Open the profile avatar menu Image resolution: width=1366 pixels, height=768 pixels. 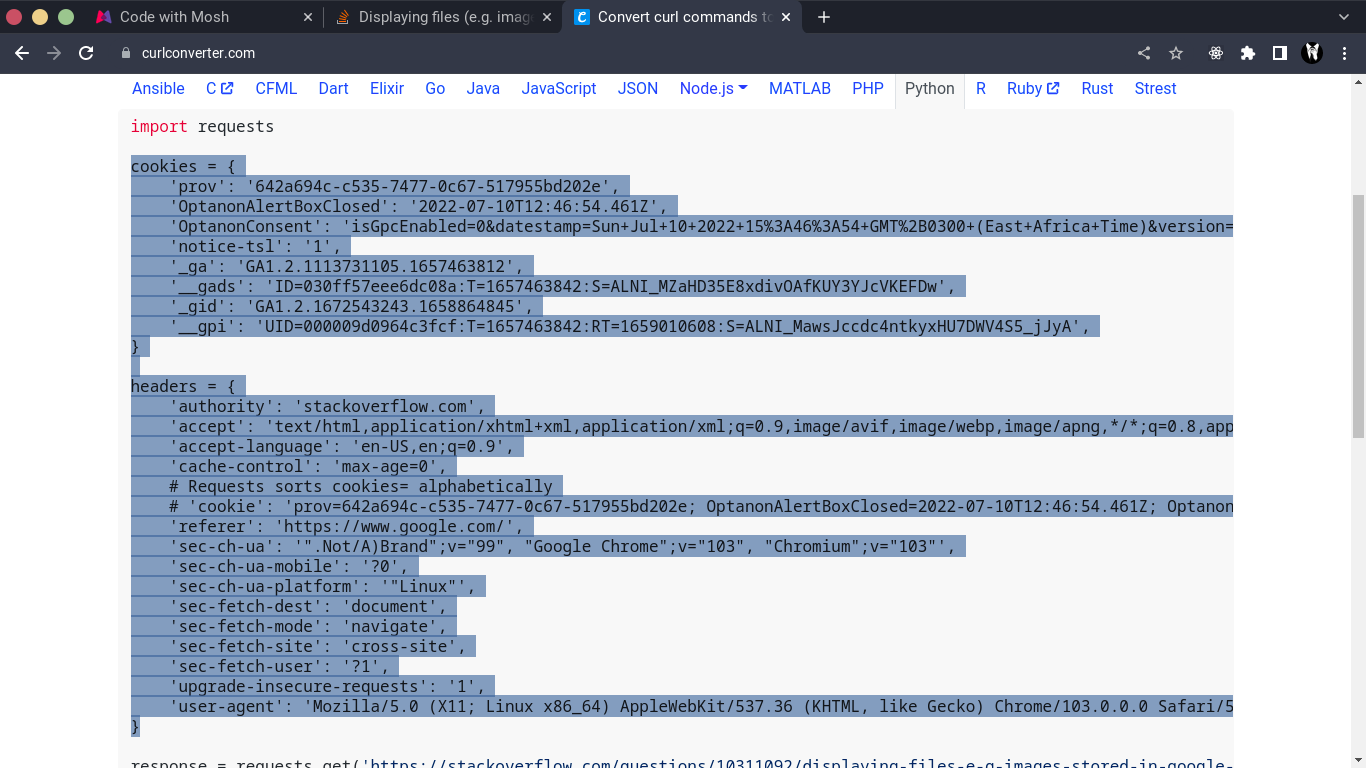tap(1312, 53)
